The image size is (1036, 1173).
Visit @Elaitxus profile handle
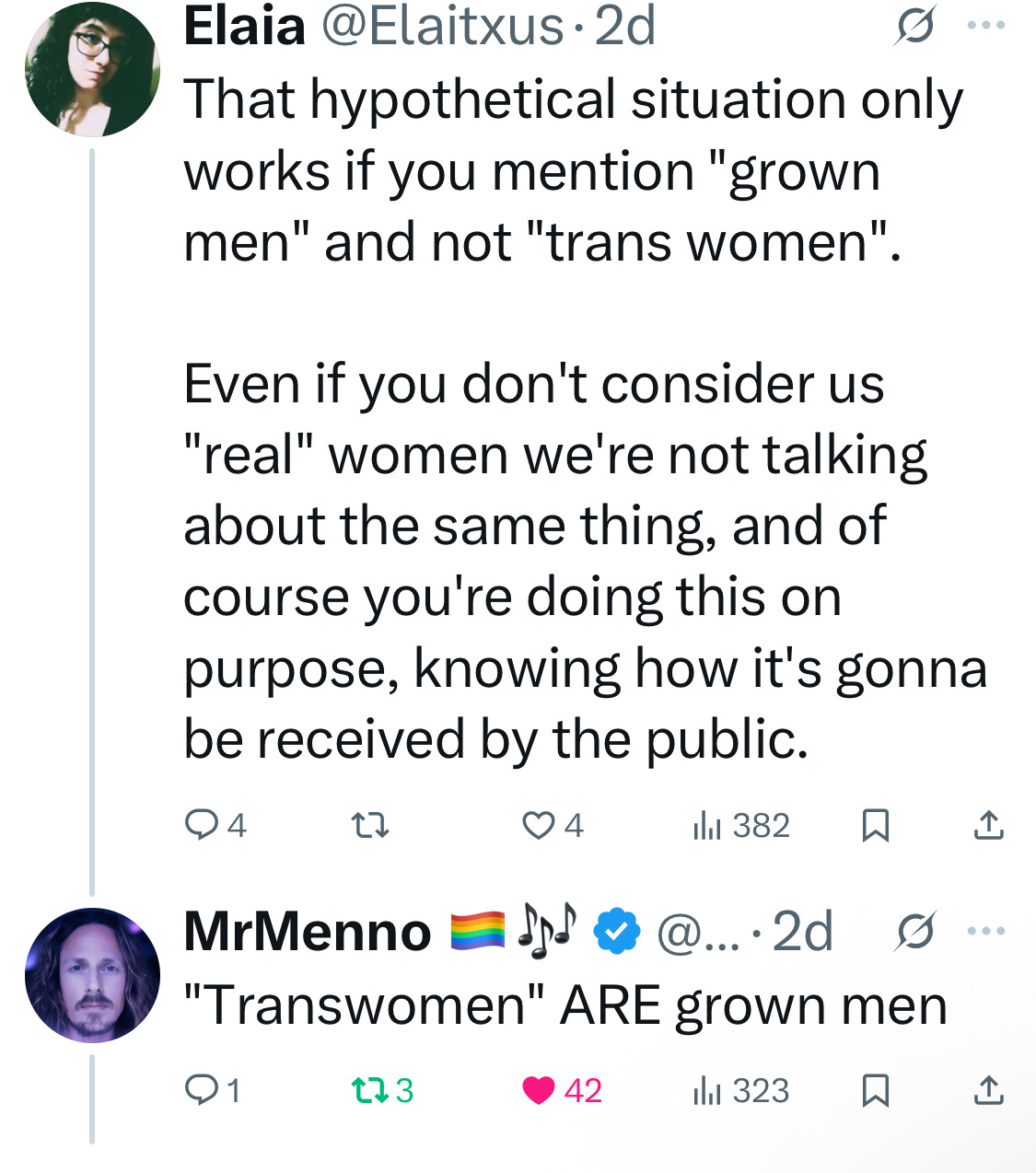[442, 26]
